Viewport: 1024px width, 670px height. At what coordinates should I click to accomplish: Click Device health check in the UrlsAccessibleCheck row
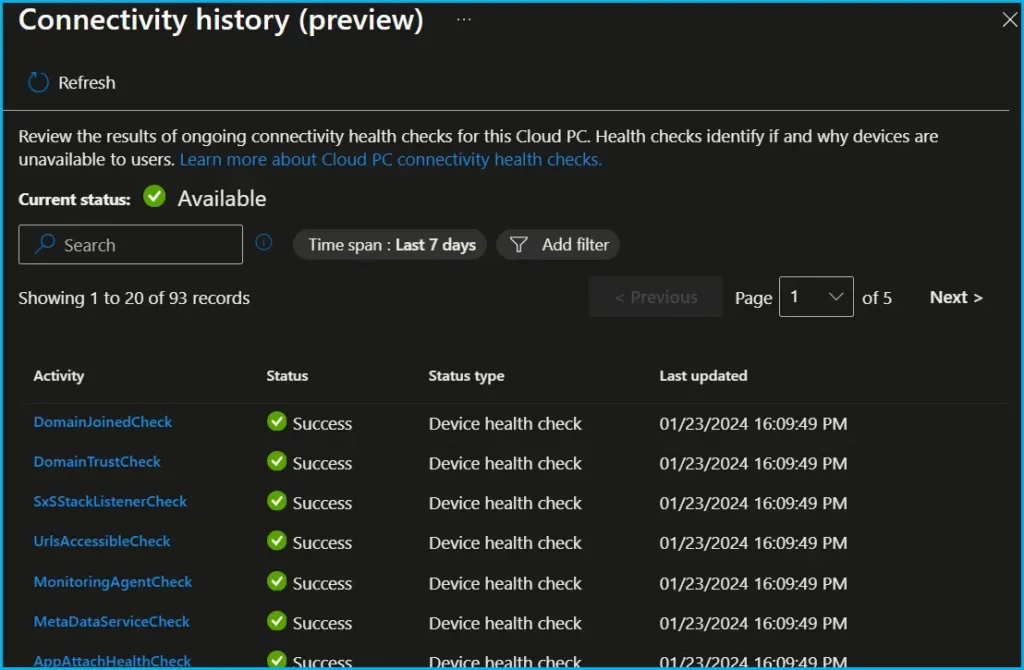[505, 543]
